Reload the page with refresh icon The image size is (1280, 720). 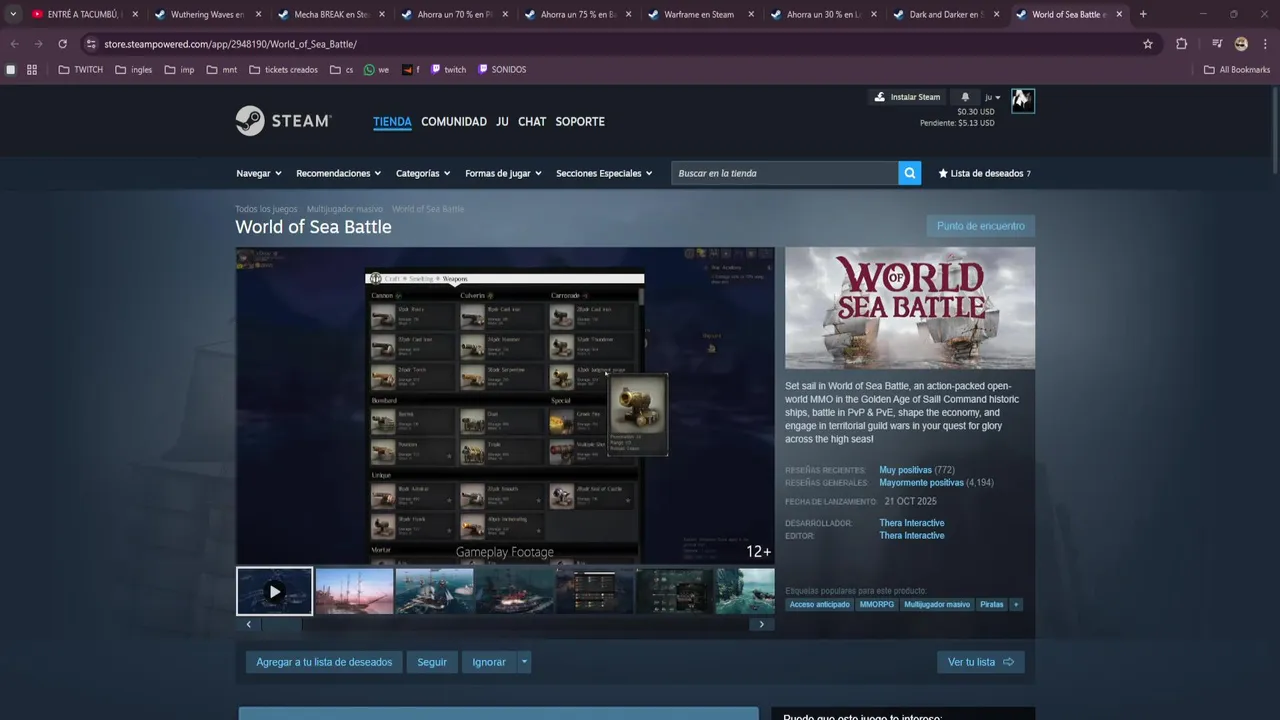point(62,44)
